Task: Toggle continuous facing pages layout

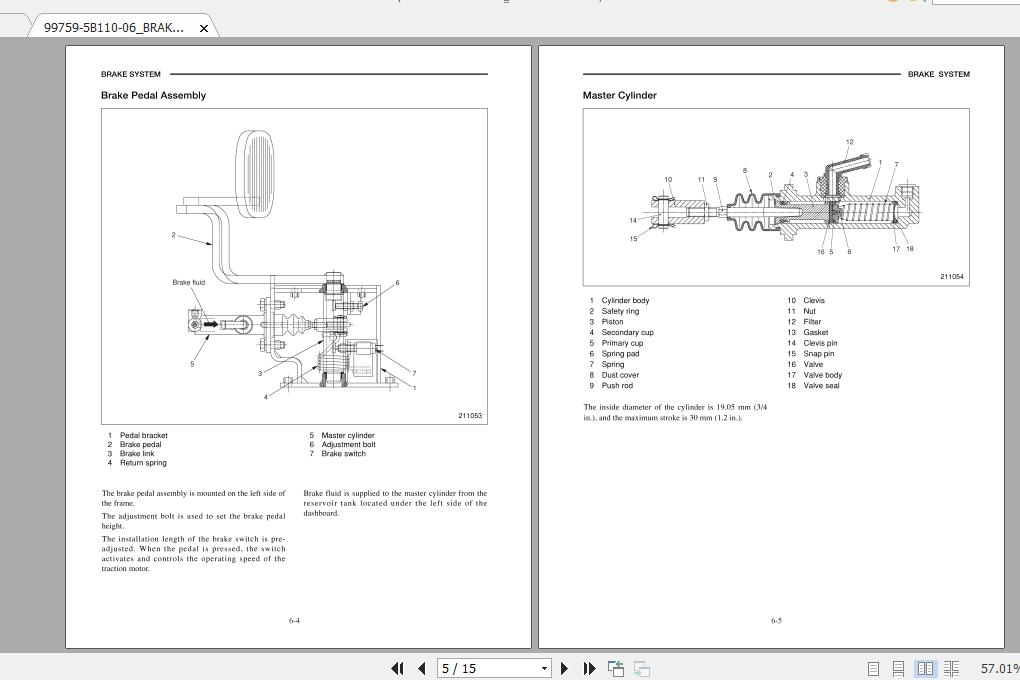Action: [951, 668]
